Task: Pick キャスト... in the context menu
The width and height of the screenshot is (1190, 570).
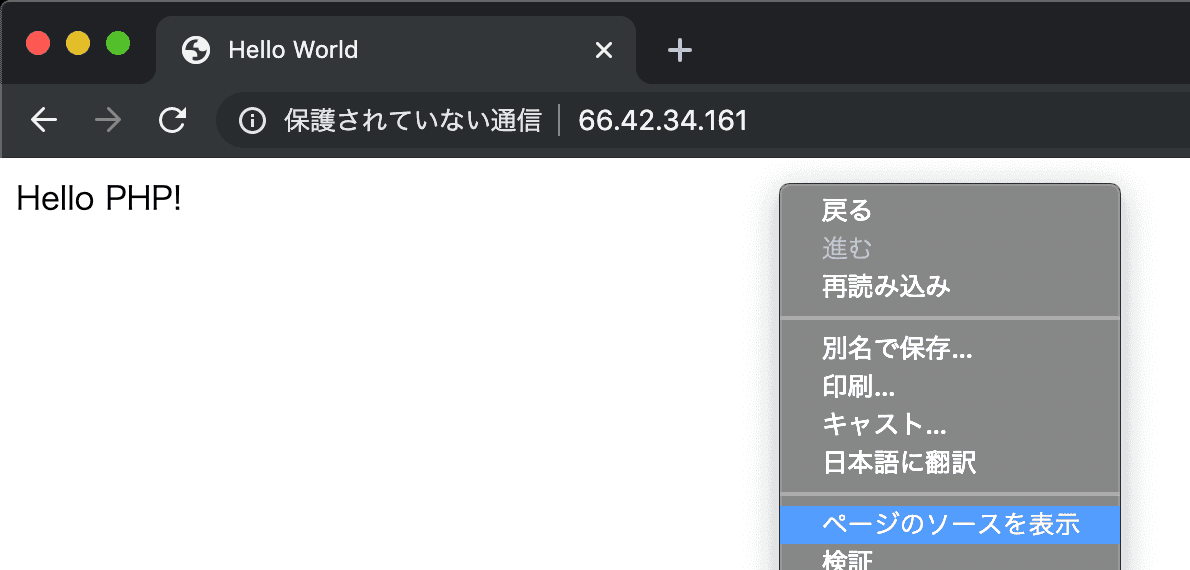Action: click(x=884, y=425)
